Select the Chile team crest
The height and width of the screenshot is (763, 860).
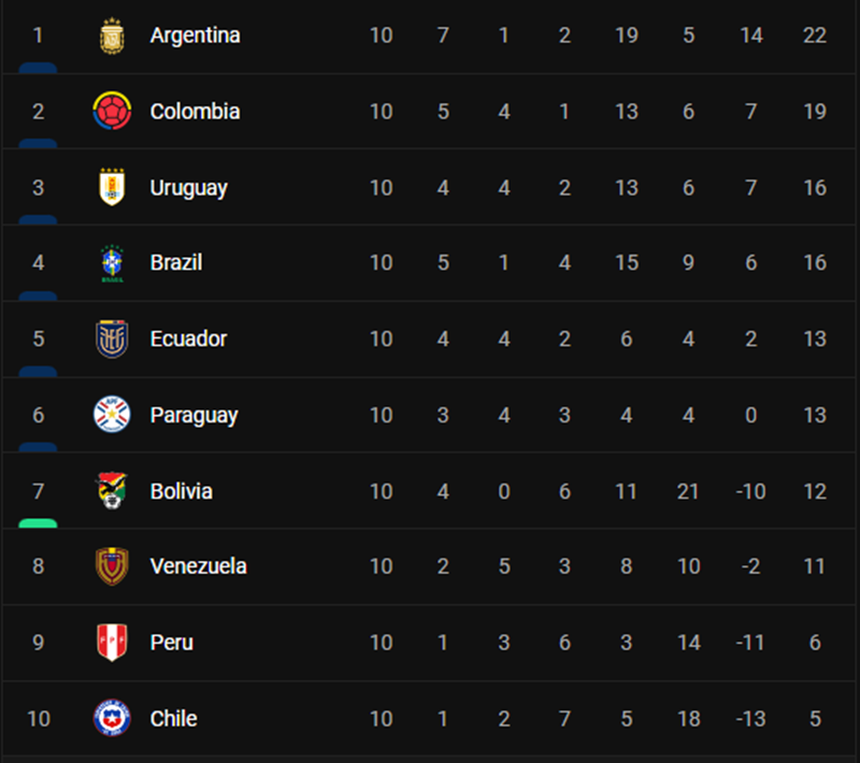111,718
